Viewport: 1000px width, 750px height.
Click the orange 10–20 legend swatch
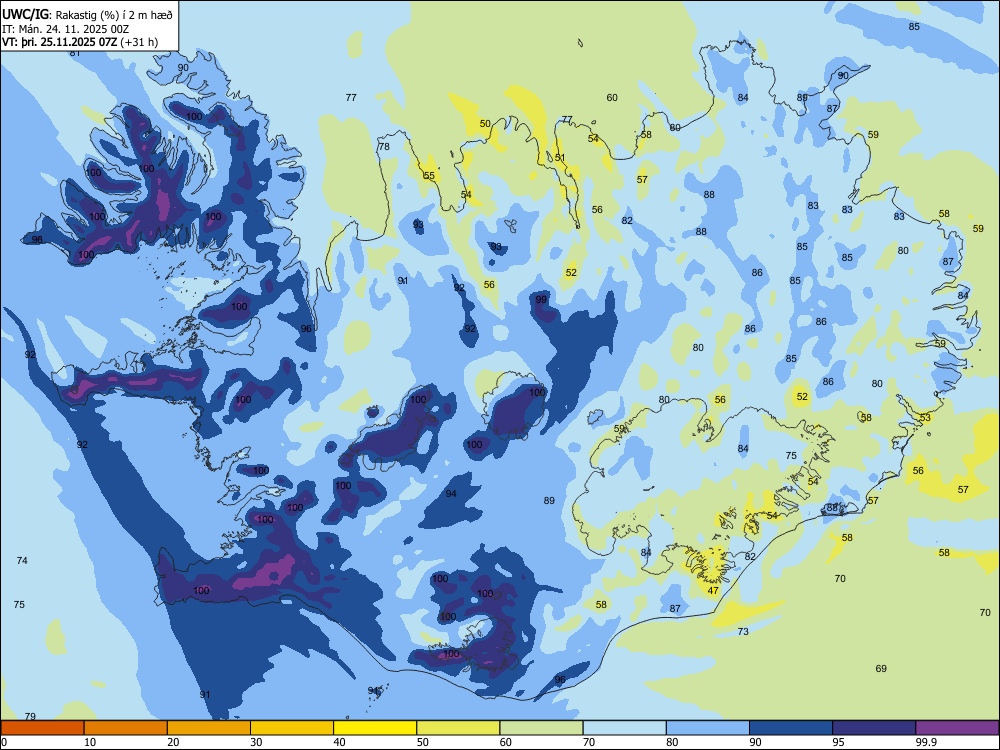(126, 728)
